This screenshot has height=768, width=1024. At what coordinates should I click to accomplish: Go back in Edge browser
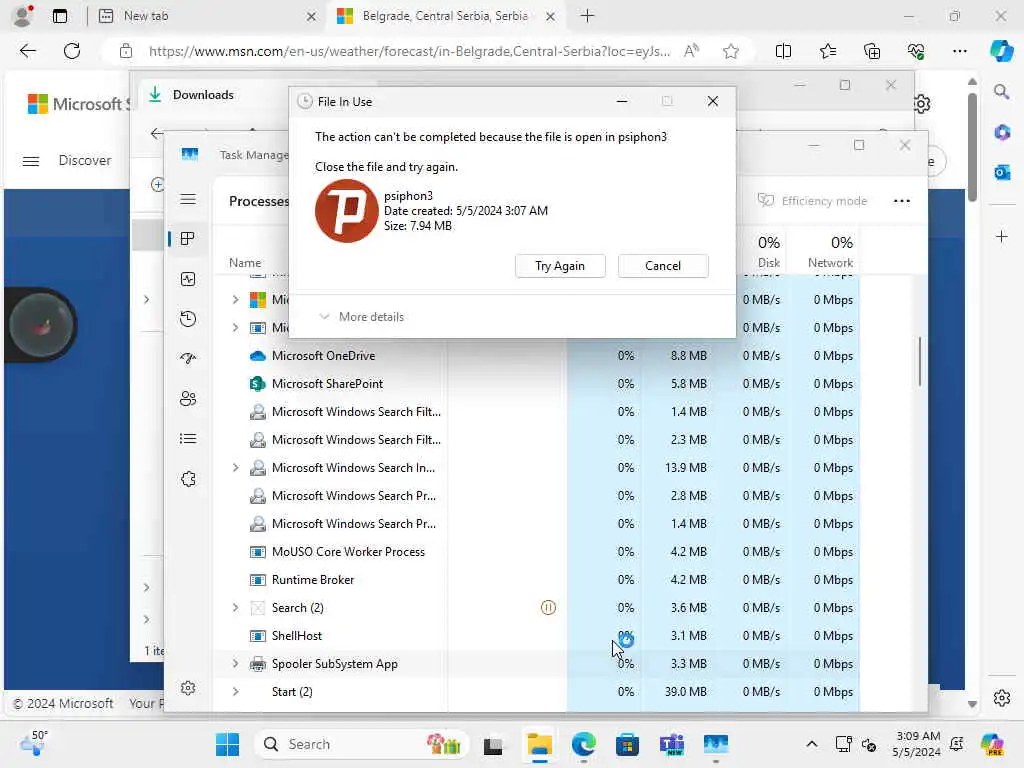click(x=27, y=51)
